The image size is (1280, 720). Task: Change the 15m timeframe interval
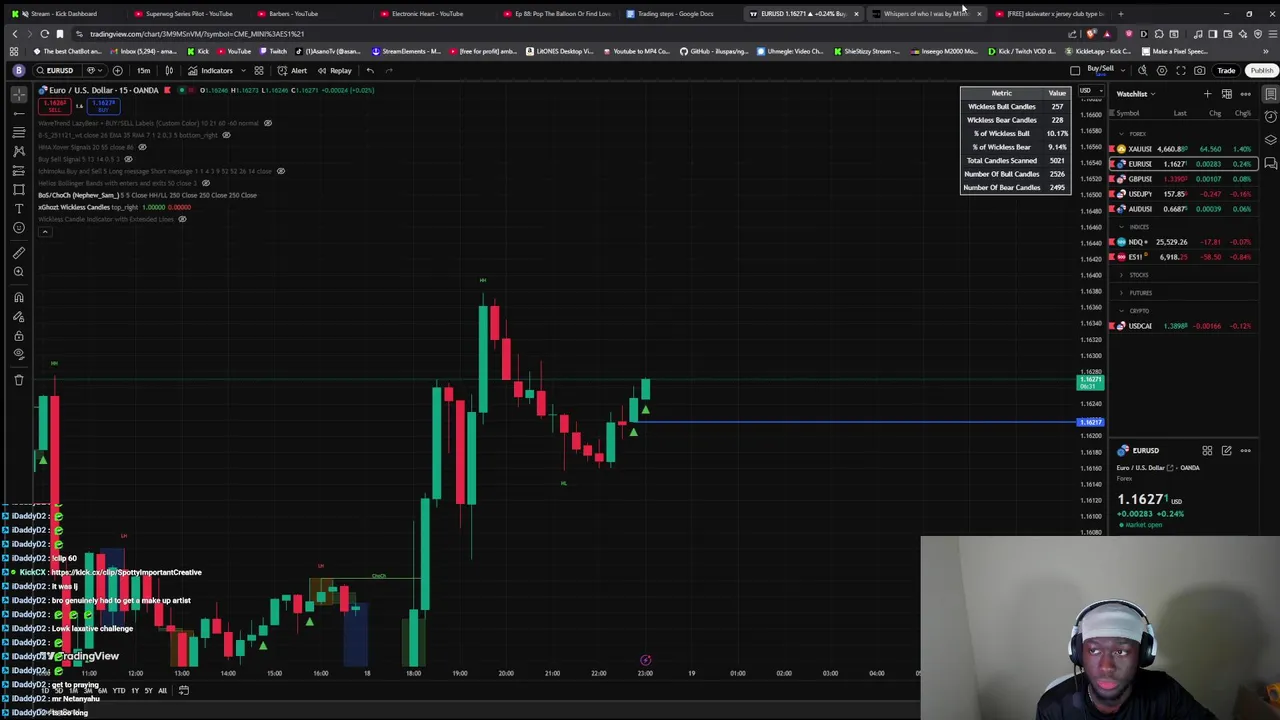(x=143, y=70)
